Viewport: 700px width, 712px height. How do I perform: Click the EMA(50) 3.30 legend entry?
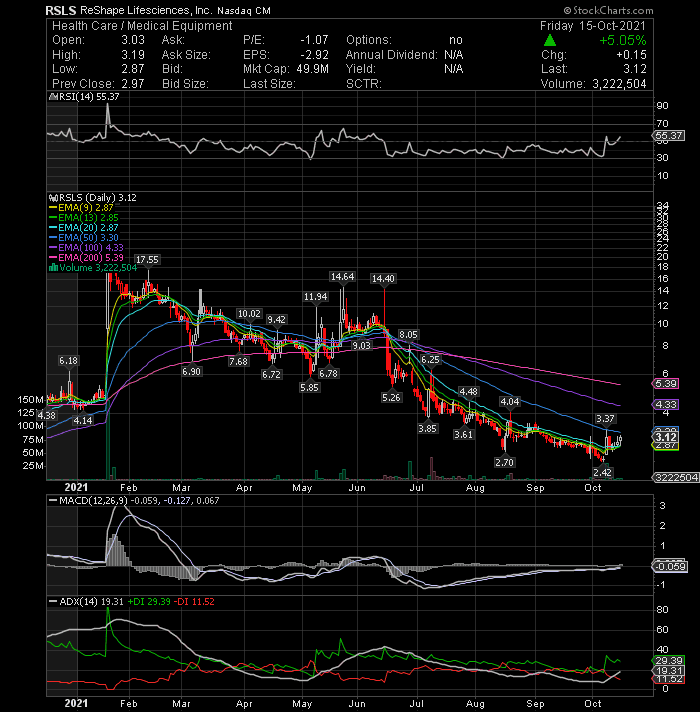point(84,237)
